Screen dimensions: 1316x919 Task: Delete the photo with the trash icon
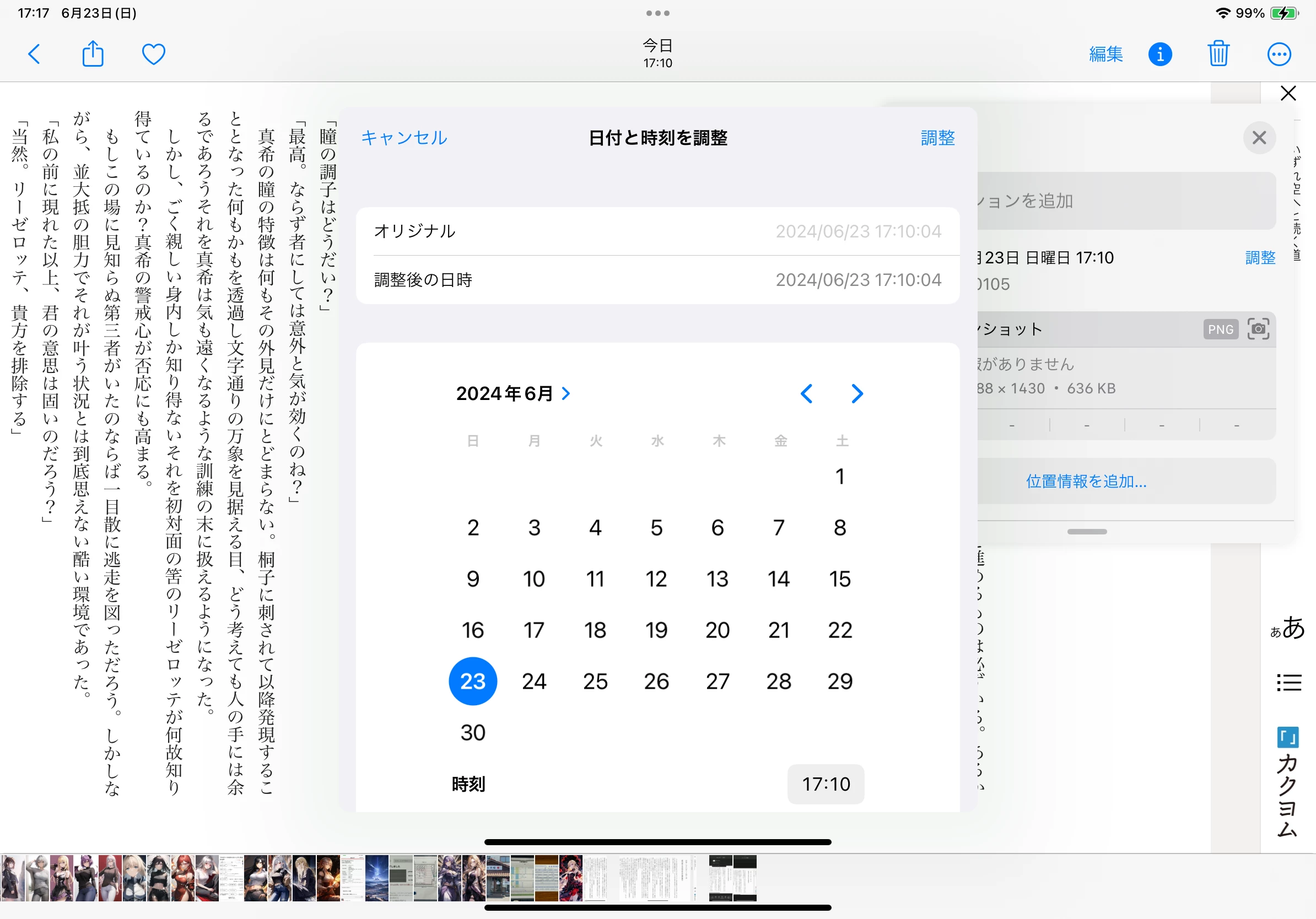pyautogui.click(x=1218, y=55)
